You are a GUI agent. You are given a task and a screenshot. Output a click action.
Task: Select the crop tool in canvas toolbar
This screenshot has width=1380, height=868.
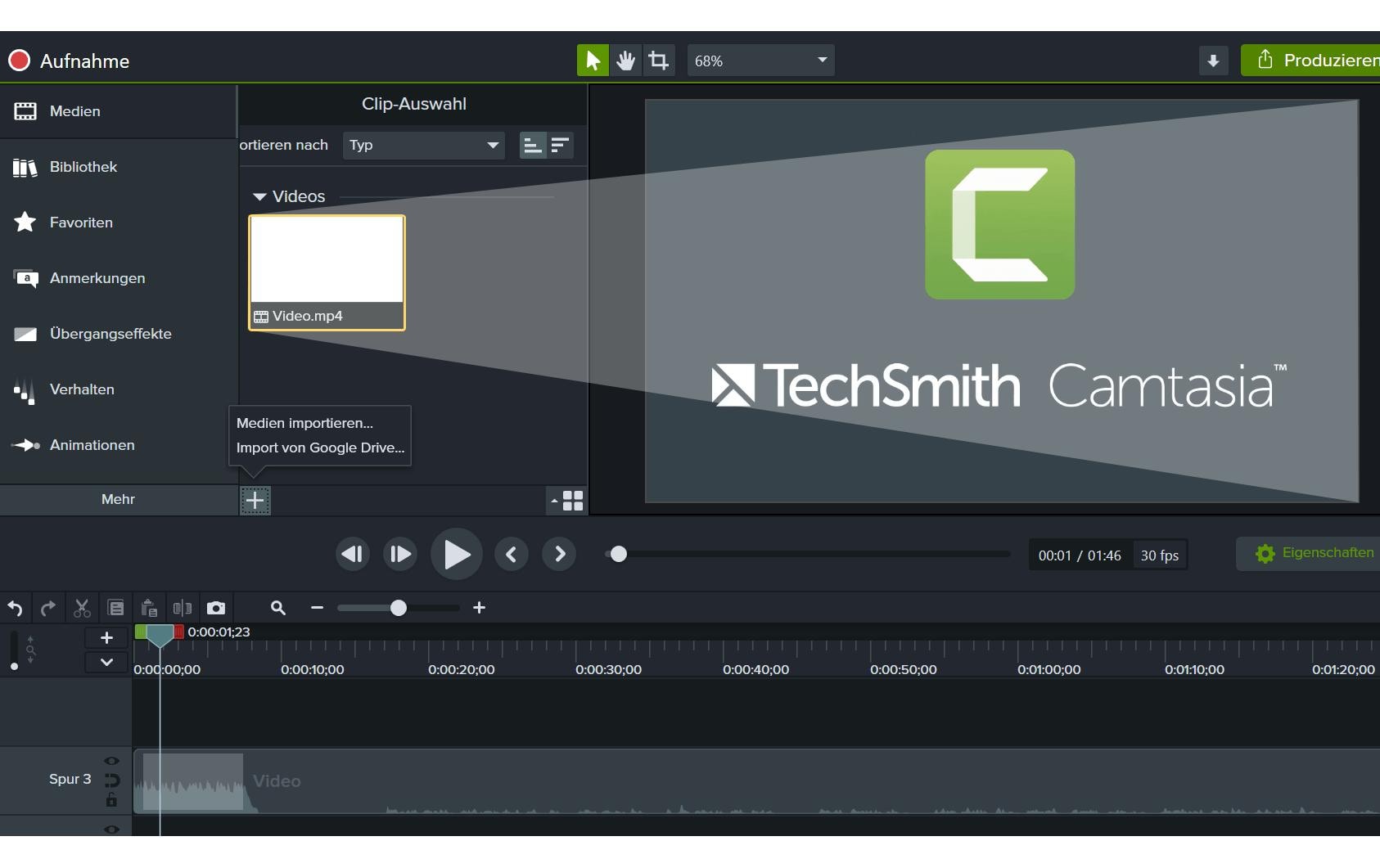point(658,61)
